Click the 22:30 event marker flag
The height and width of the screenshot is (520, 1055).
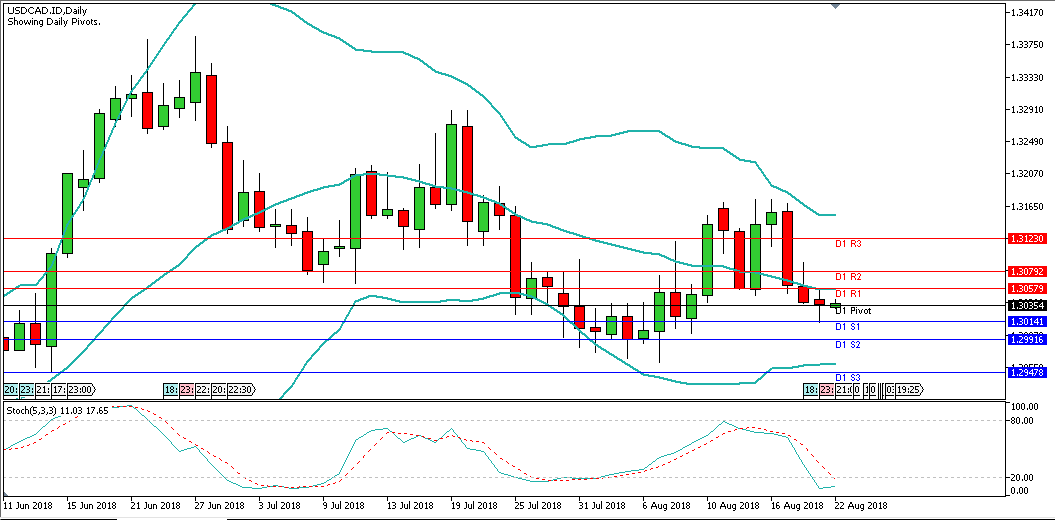coord(241,389)
